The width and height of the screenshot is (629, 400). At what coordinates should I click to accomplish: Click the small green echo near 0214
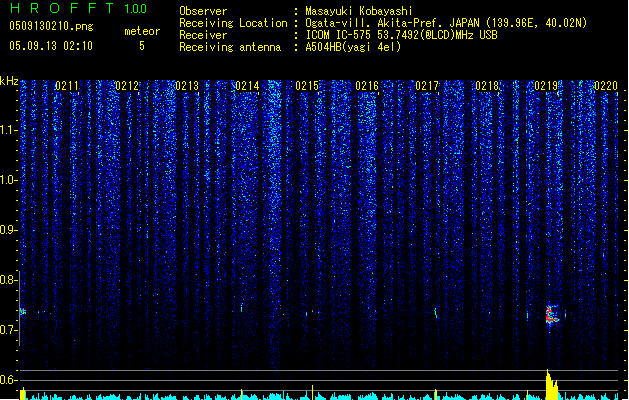point(241,308)
